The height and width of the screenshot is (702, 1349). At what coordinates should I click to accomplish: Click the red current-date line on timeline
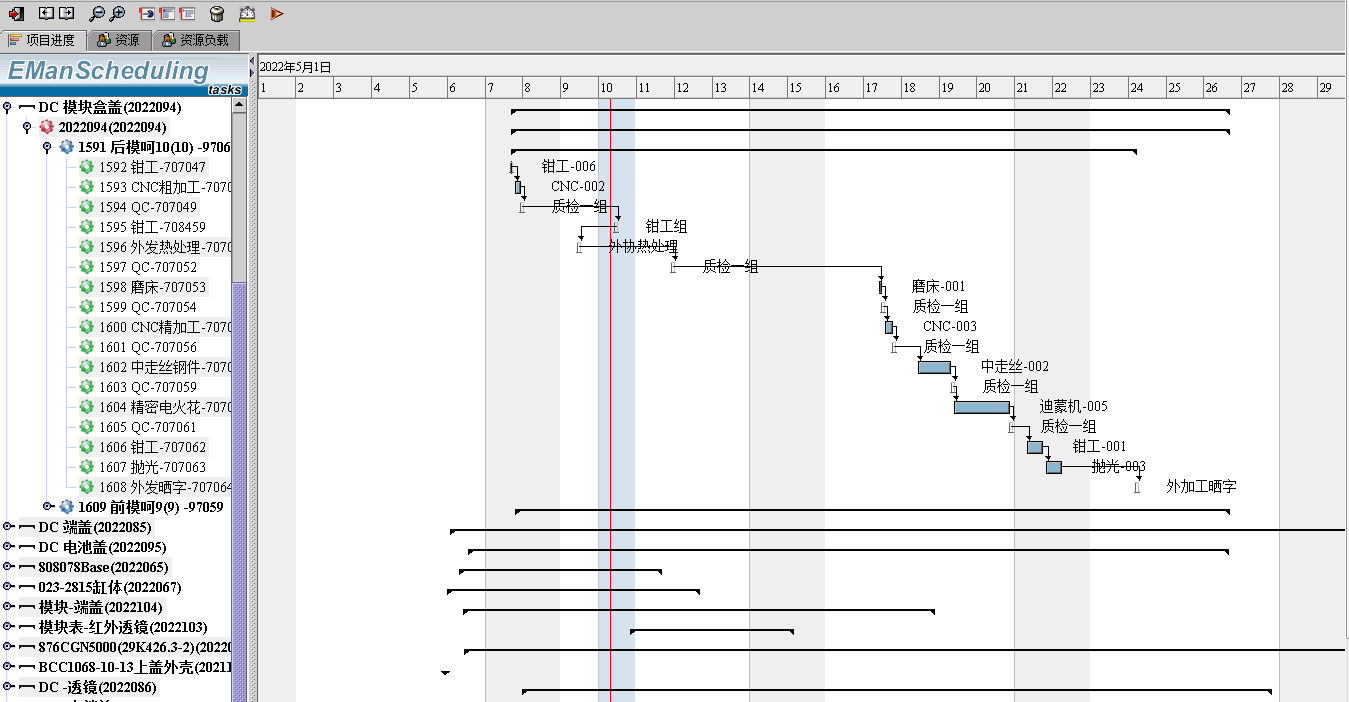click(610, 400)
